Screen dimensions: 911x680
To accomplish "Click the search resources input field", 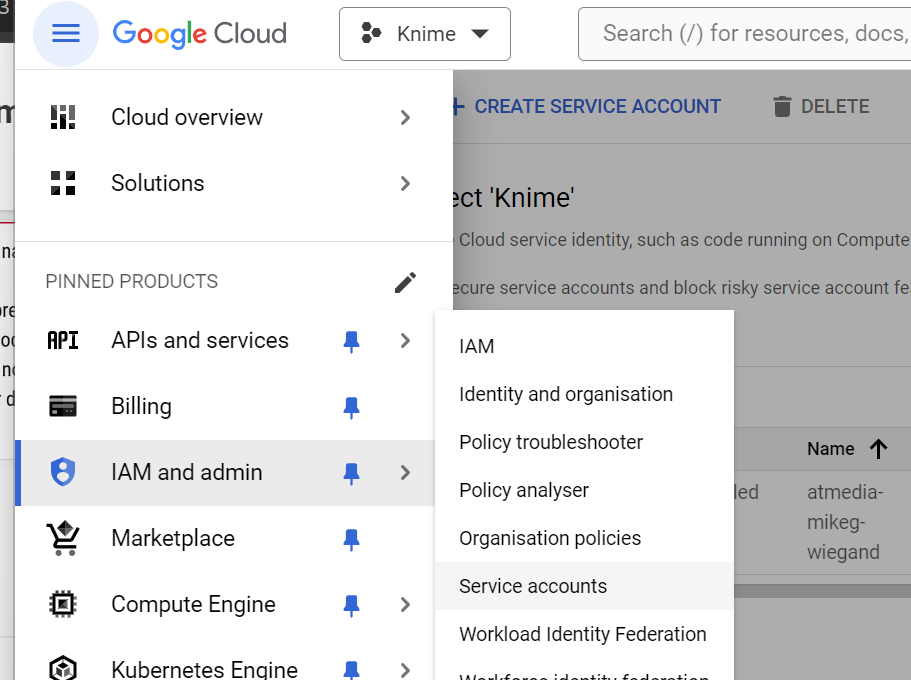I will tap(745, 34).
